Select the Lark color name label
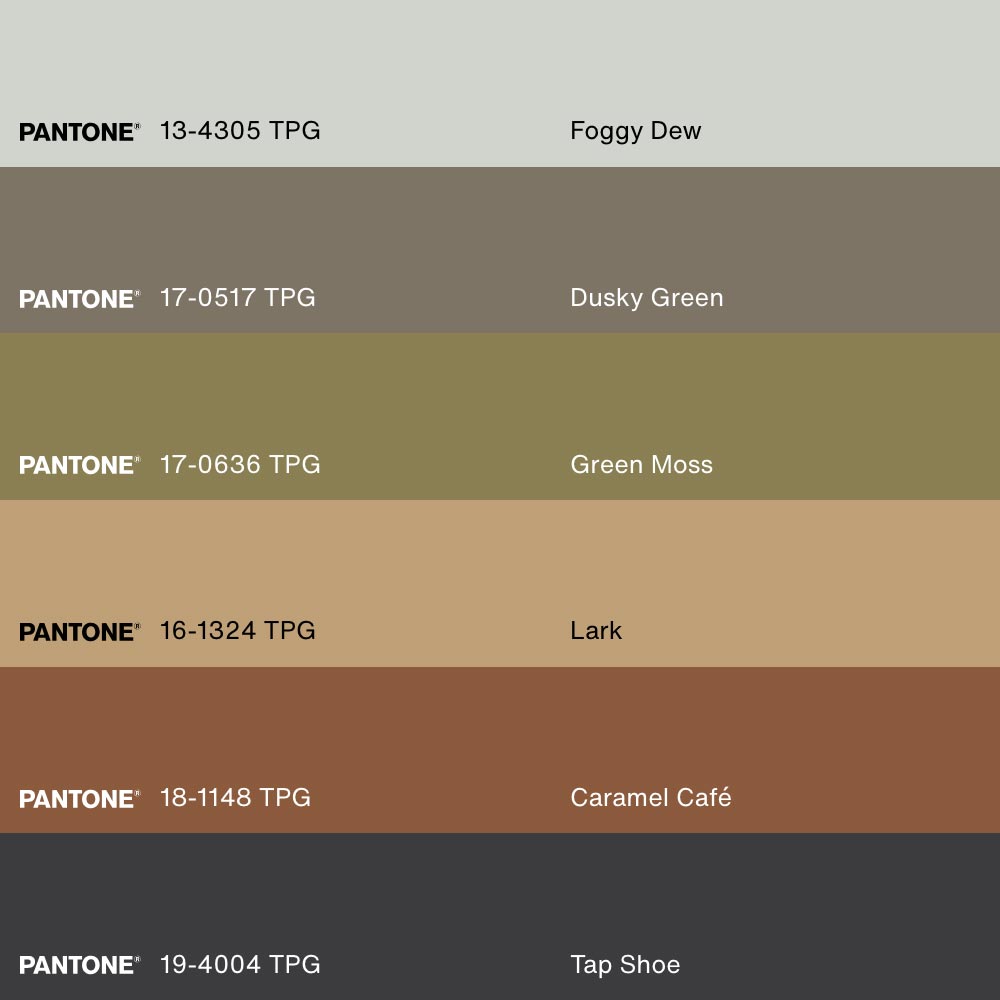 [596, 631]
